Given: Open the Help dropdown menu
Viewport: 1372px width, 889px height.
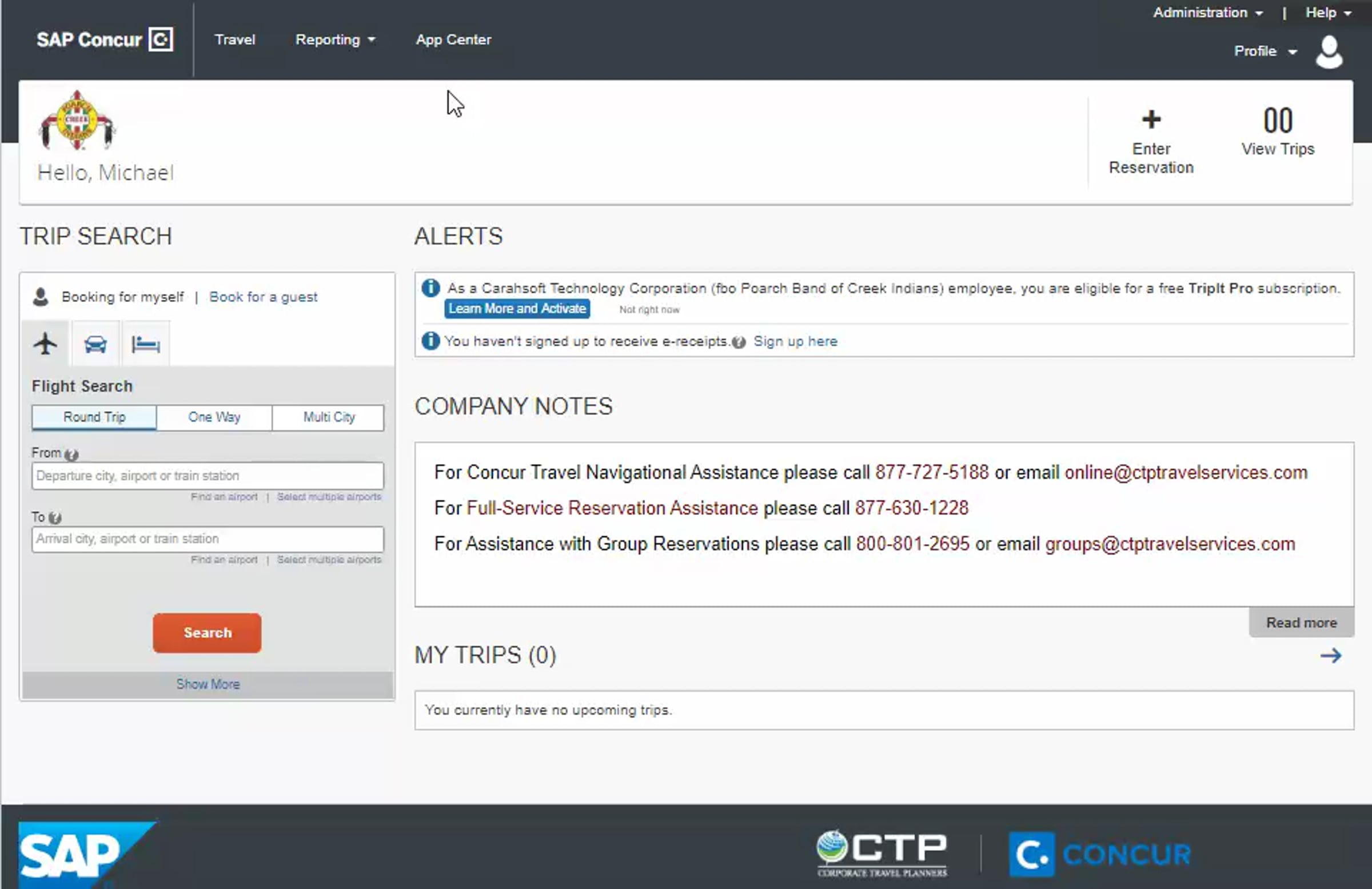Looking at the screenshot, I should tap(1328, 13).
